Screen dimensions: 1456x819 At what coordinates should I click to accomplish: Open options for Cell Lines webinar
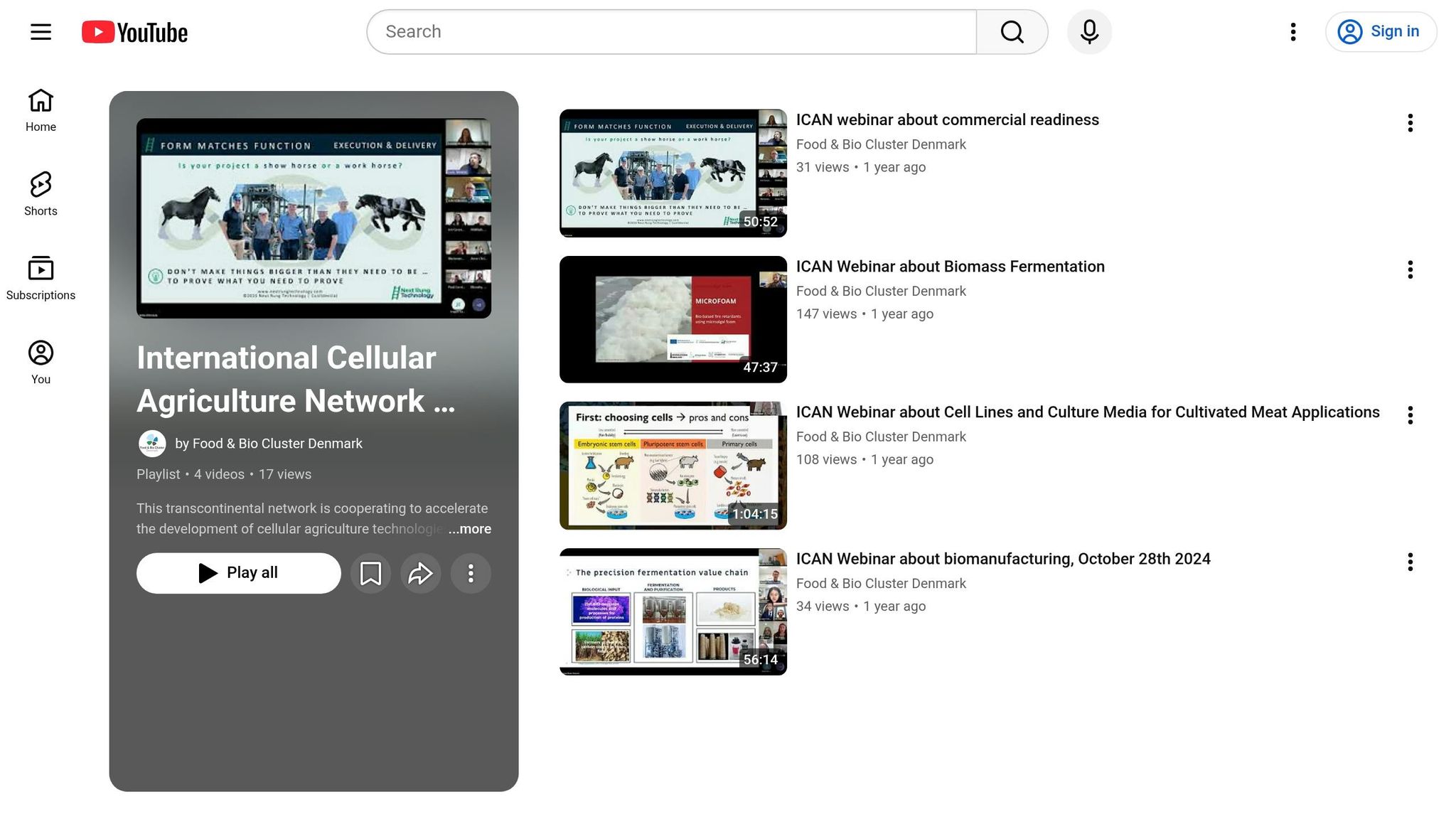pyautogui.click(x=1410, y=415)
